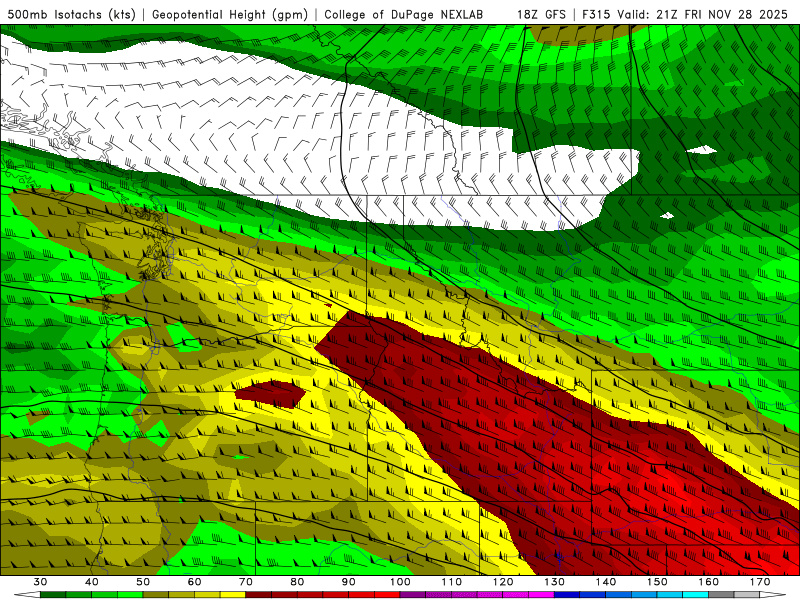Click the gray swatch starting at 160
This screenshot has width=800, height=600.
click(x=721, y=594)
